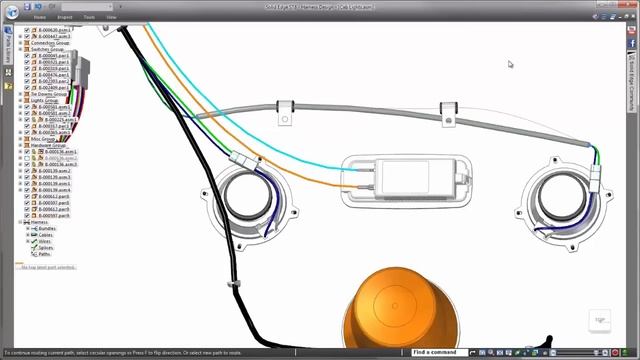This screenshot has width=640, height=360.
Task: Collapse the Hardware Group node
Action: 20,145
